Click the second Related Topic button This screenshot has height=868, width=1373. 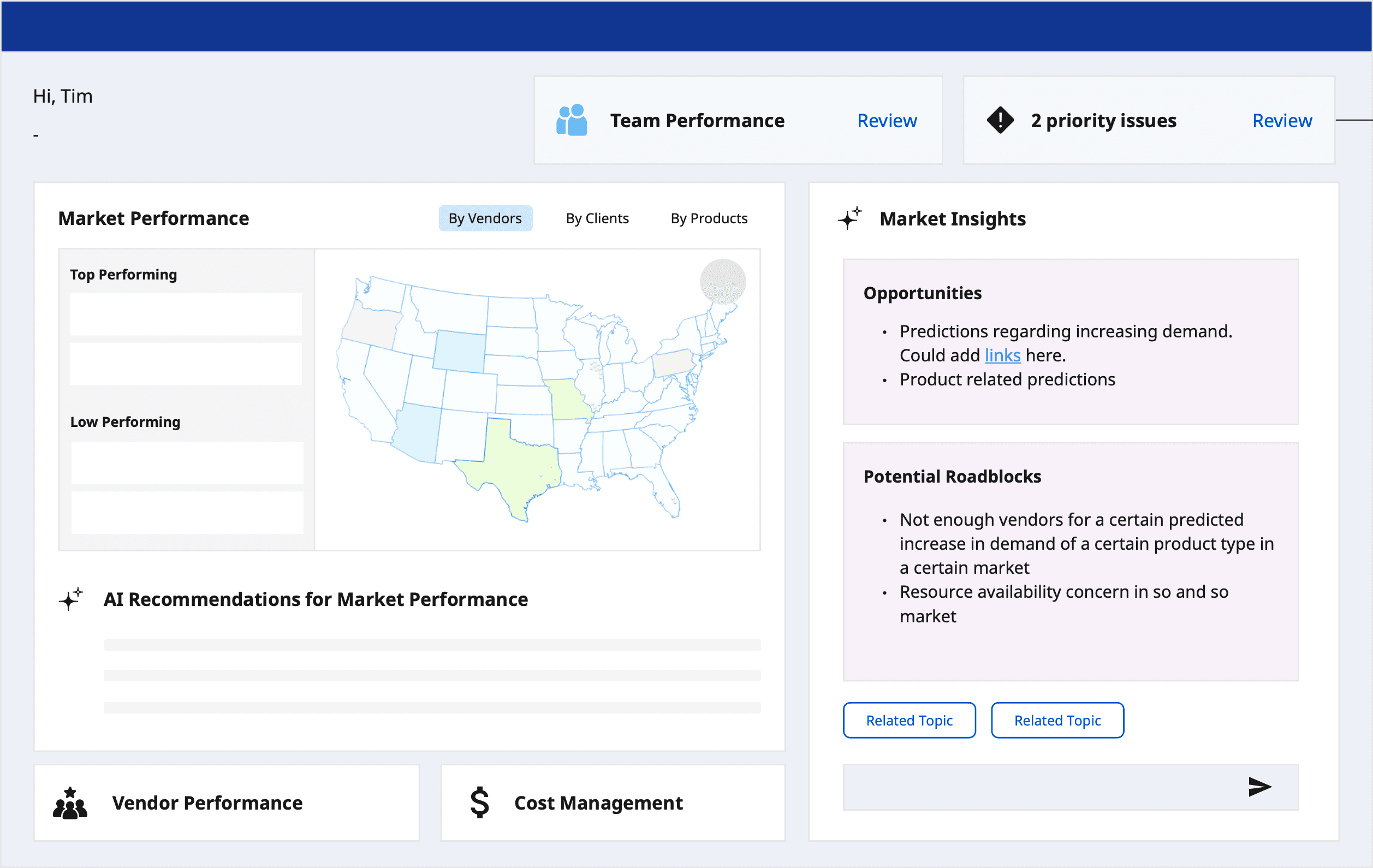click(x=1057, y=720)
